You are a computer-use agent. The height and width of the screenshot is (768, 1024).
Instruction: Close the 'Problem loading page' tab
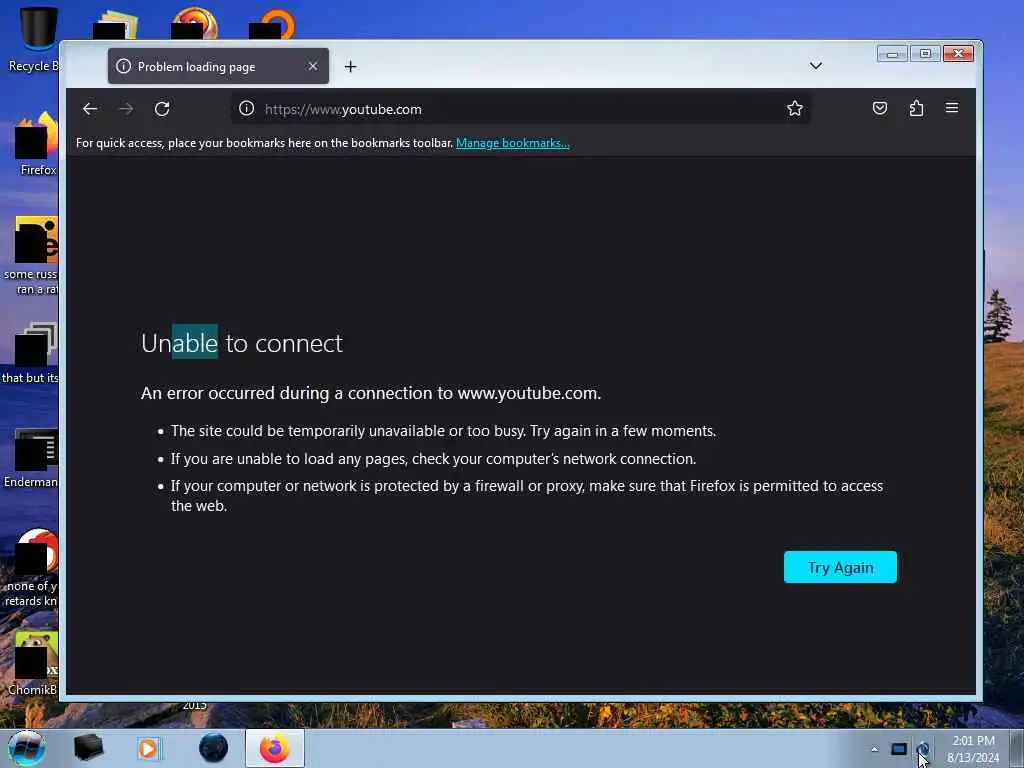[313, 66]
